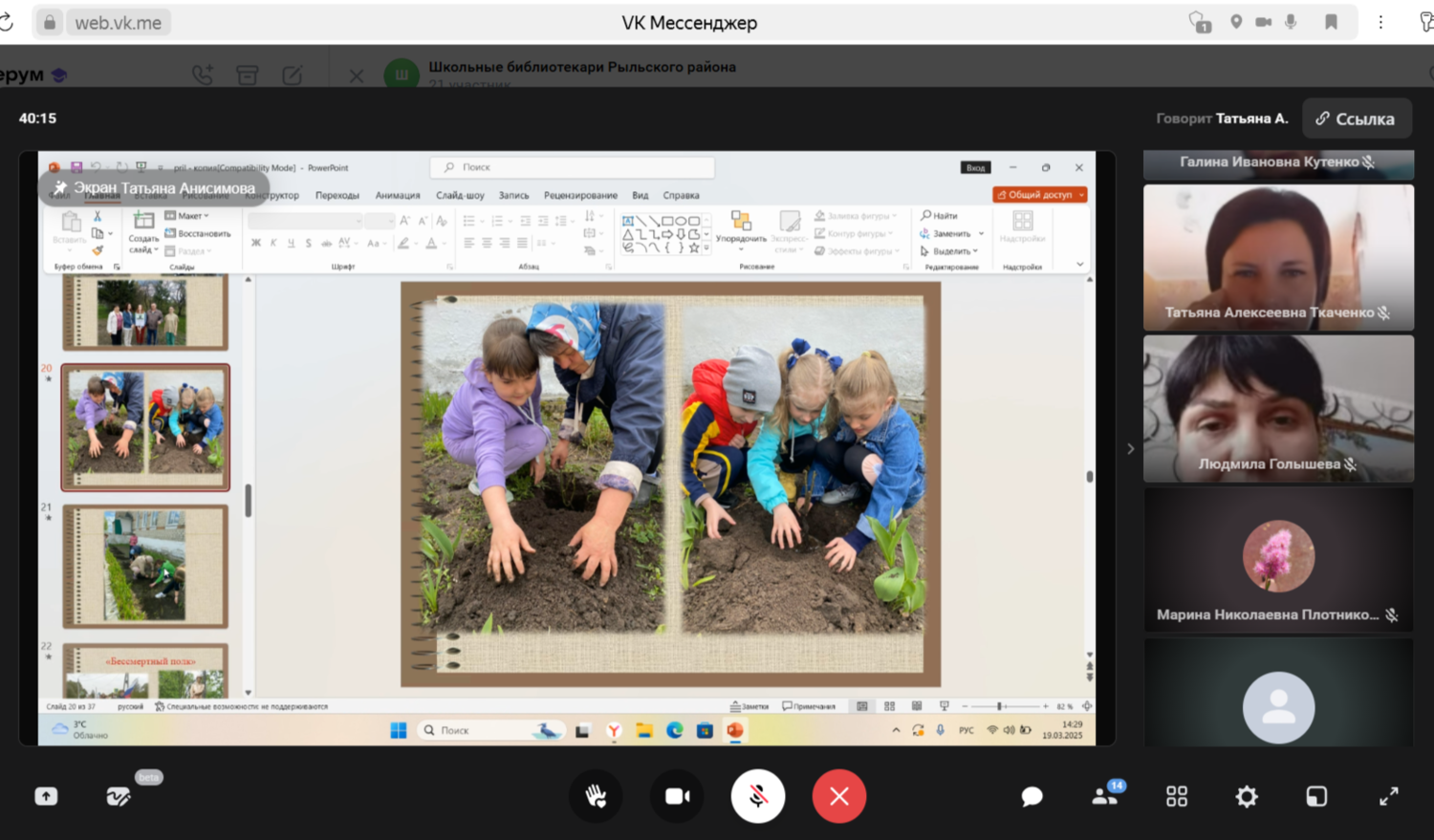Open Анимация tab in PowerPoint ribbon
Screen dimensions: 1434x840
point(398,195)
